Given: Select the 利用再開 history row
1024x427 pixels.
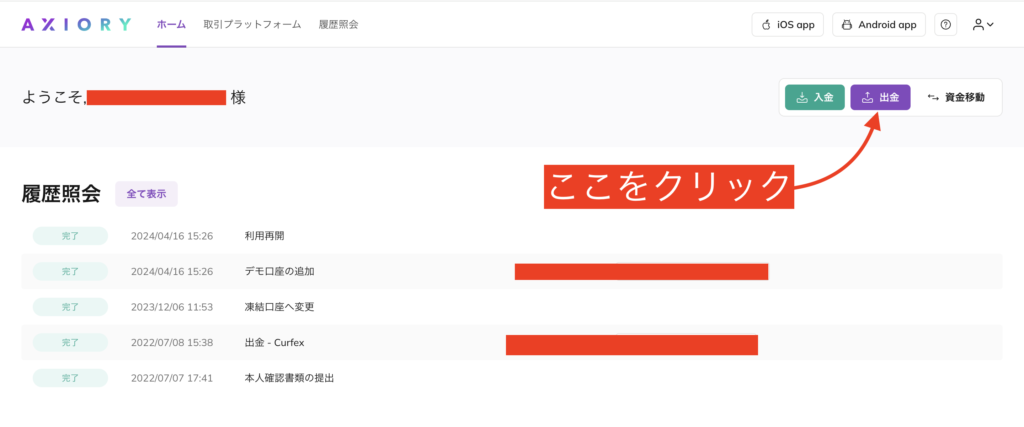Looking at the screenshot, I should click(x=264, y=236).
